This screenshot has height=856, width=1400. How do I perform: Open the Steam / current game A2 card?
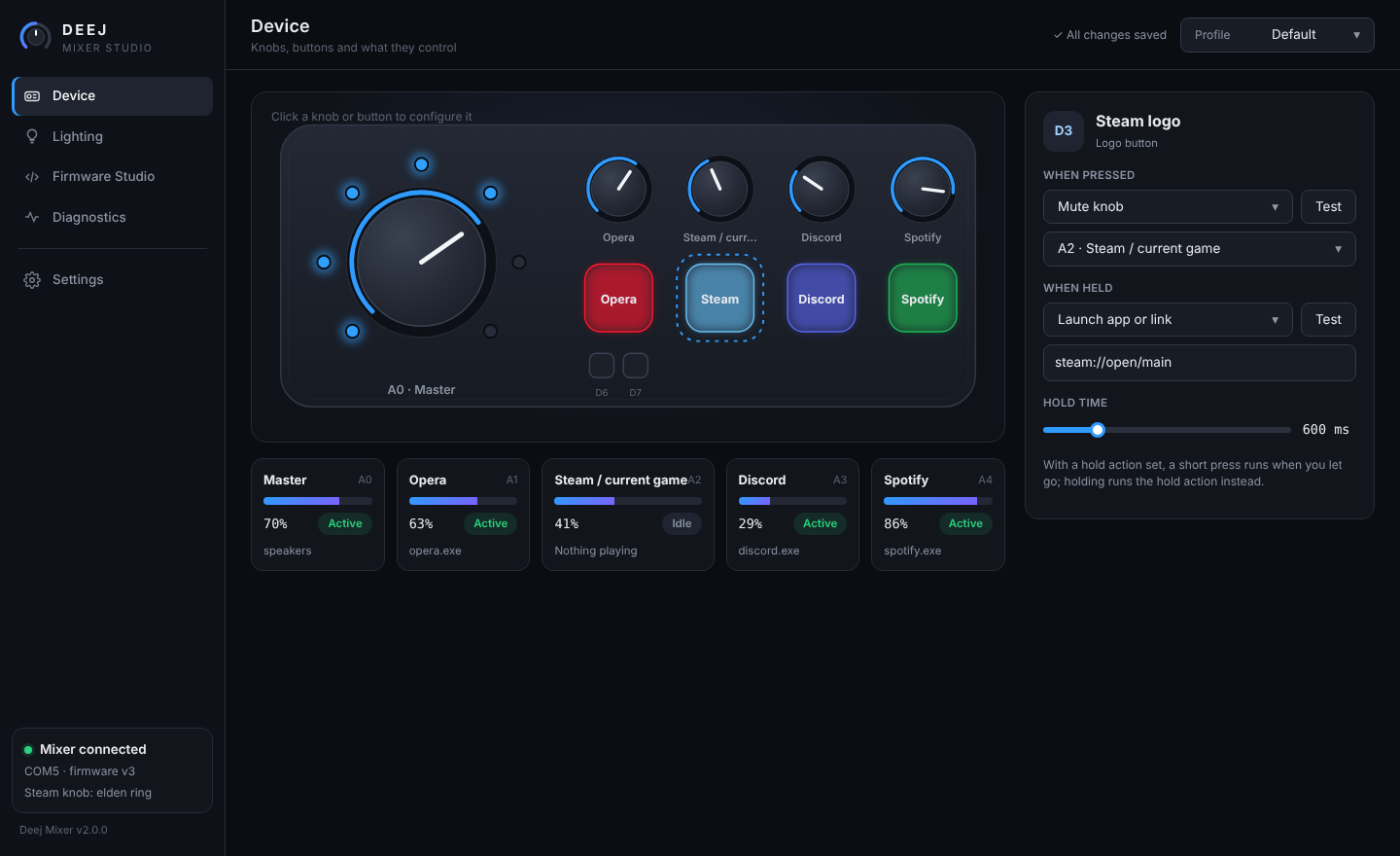[x=628, y=515]
